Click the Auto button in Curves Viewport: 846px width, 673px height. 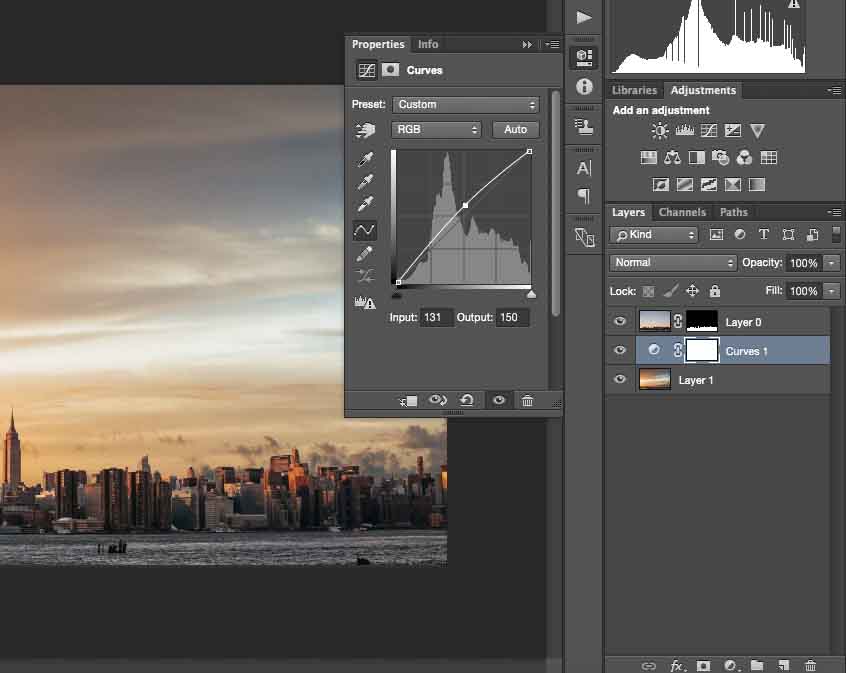(x=515, y=130)
